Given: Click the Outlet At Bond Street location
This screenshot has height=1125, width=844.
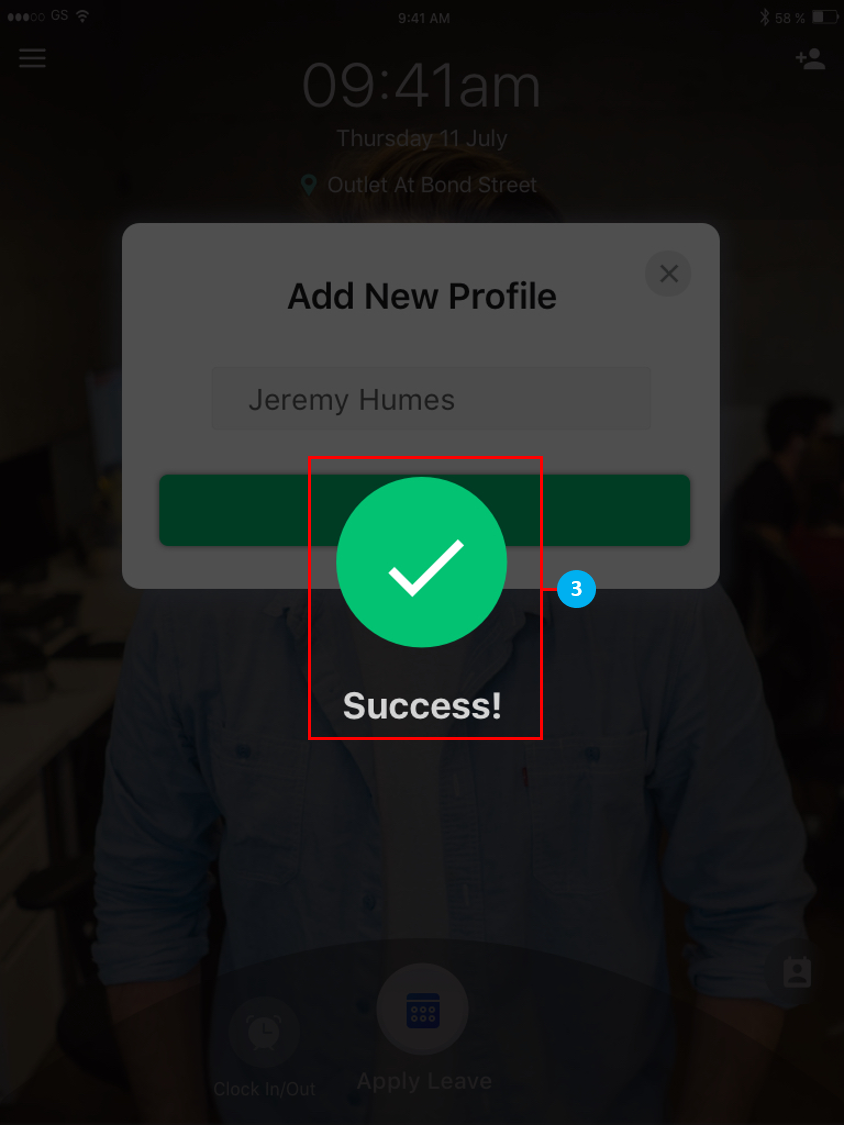Looking at the screenshot, I should [x=431, y=185].
